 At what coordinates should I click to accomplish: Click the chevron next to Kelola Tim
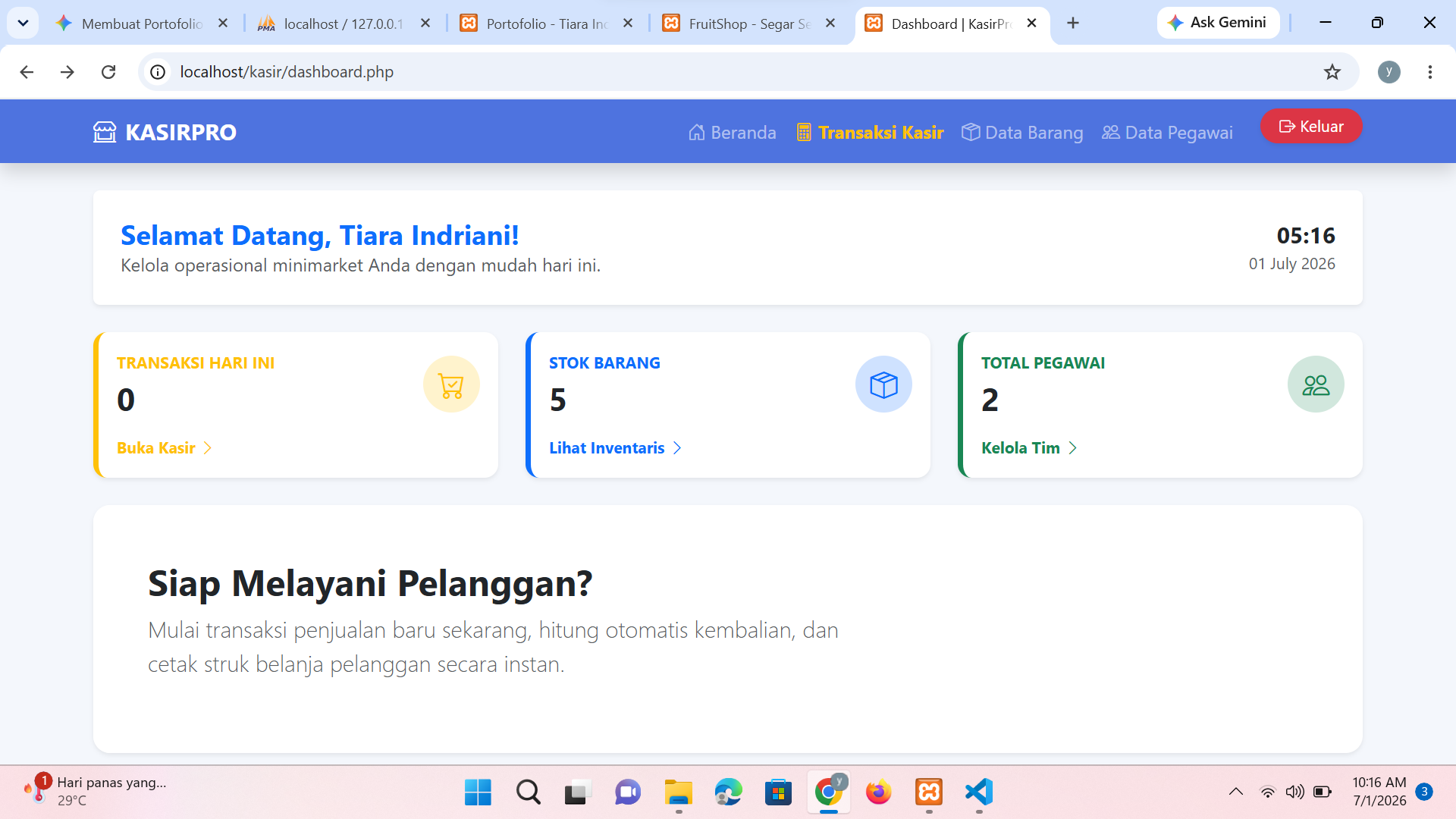point(1072,448)
